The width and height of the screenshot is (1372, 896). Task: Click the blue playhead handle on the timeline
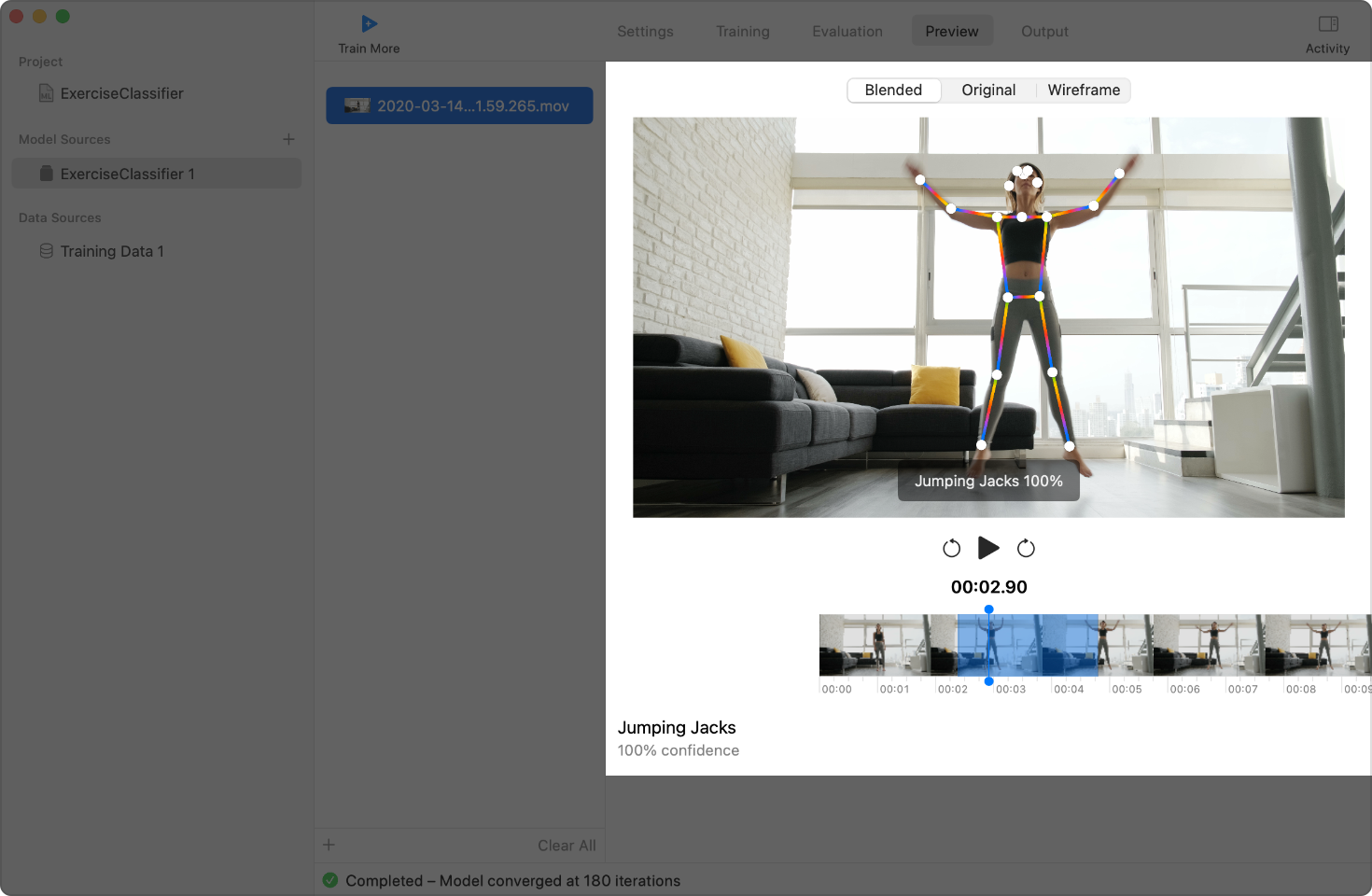(988, 609)
